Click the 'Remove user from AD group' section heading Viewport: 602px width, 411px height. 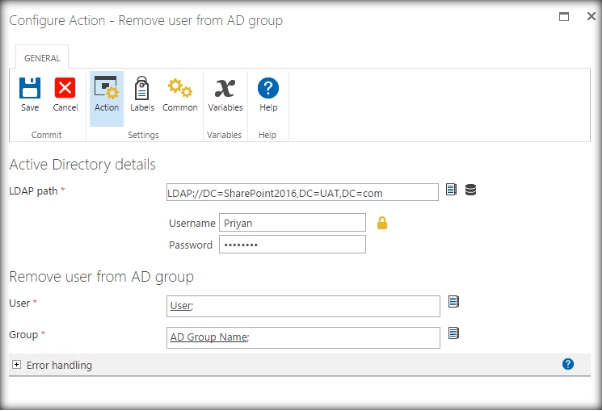click(x=101, y=277)
